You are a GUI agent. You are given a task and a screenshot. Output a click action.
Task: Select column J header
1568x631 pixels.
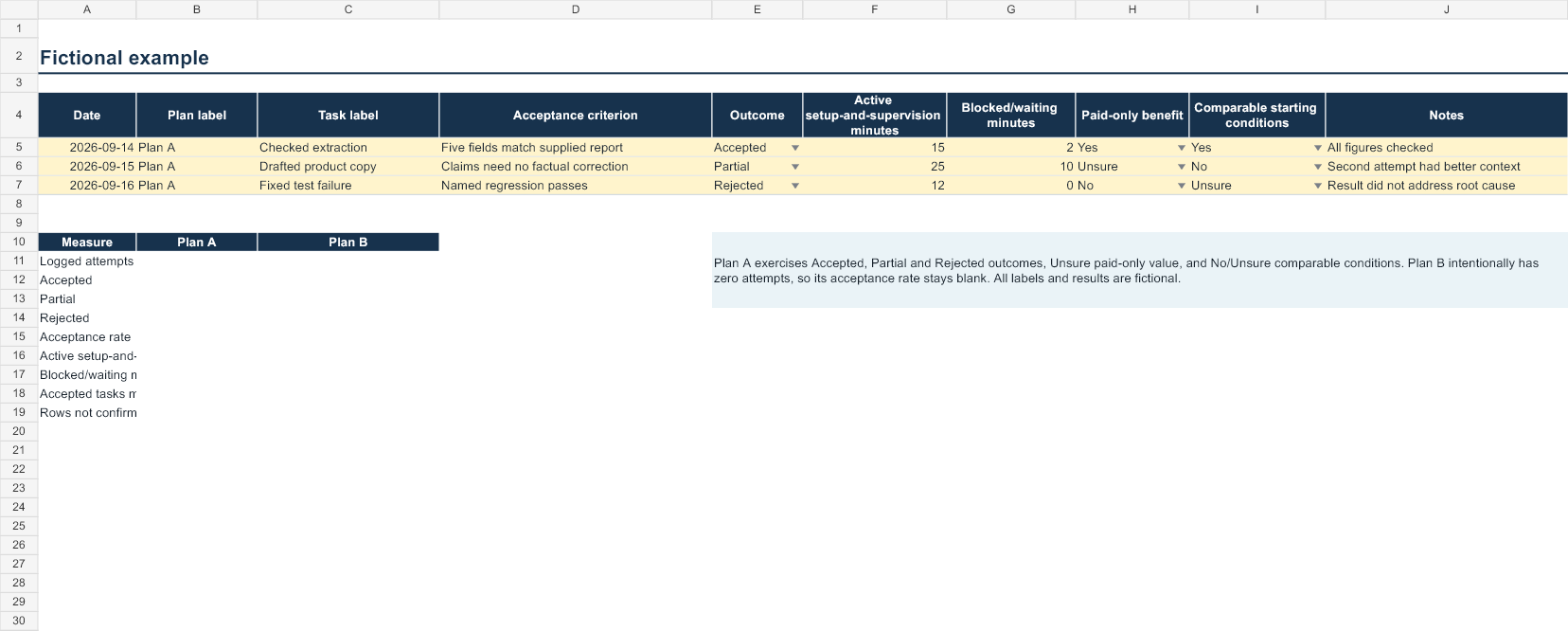[x=1447, y=9]
